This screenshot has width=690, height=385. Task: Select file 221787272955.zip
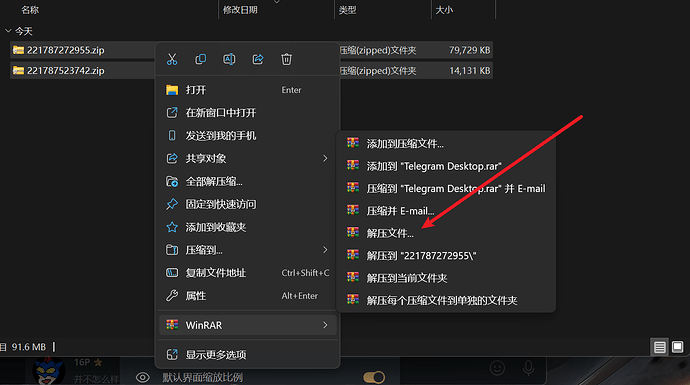coord(66,50)
